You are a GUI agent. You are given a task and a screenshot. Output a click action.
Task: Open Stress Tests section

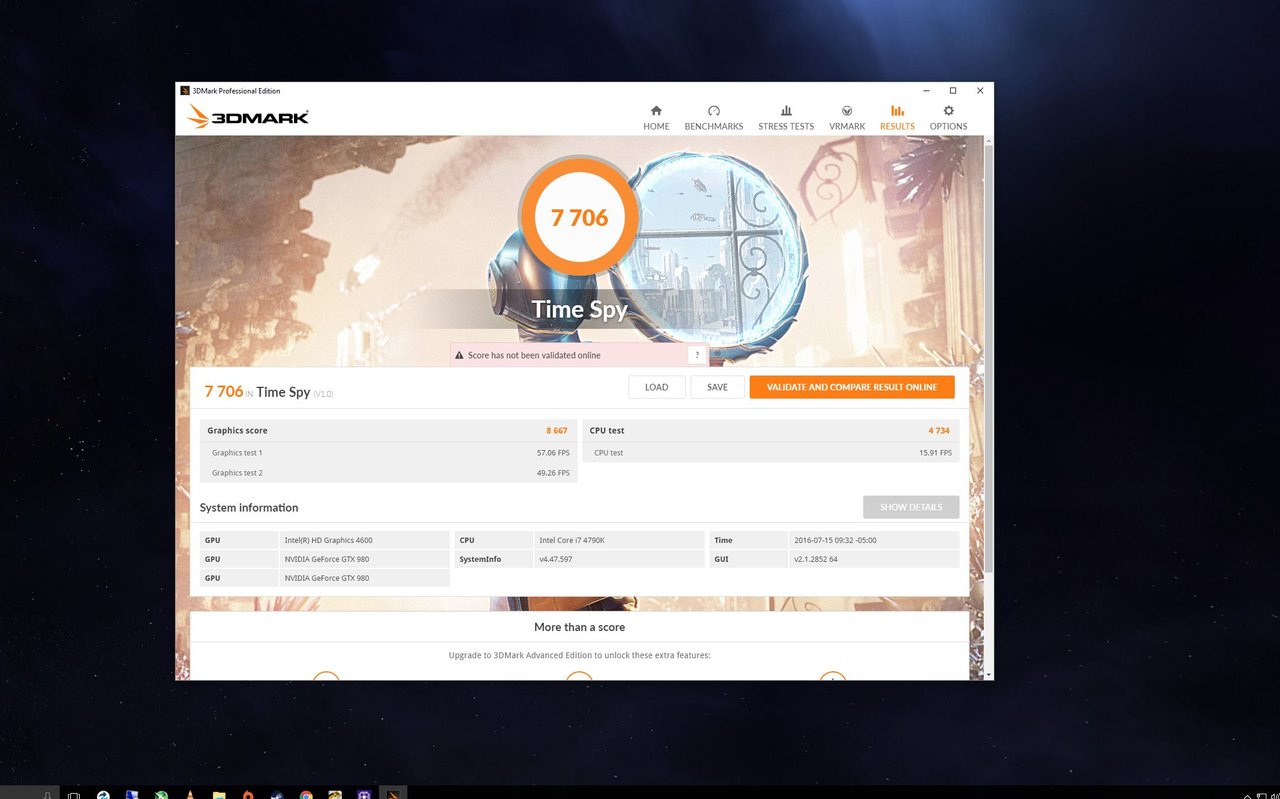(786, 117)
